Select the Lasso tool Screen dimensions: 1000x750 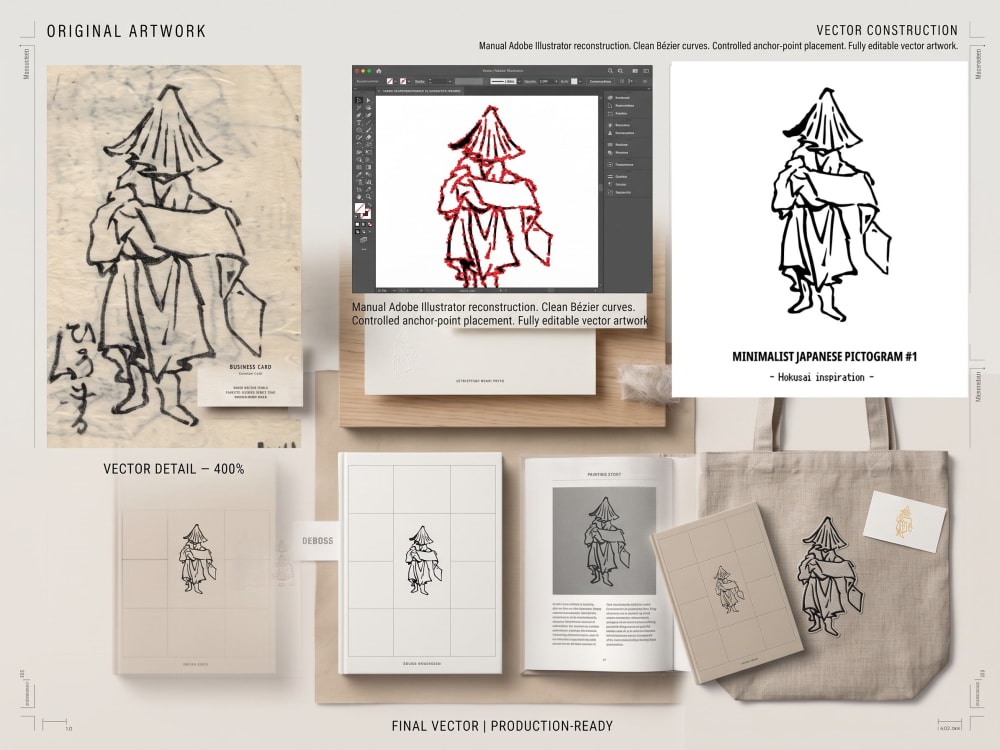coord(369,108)
